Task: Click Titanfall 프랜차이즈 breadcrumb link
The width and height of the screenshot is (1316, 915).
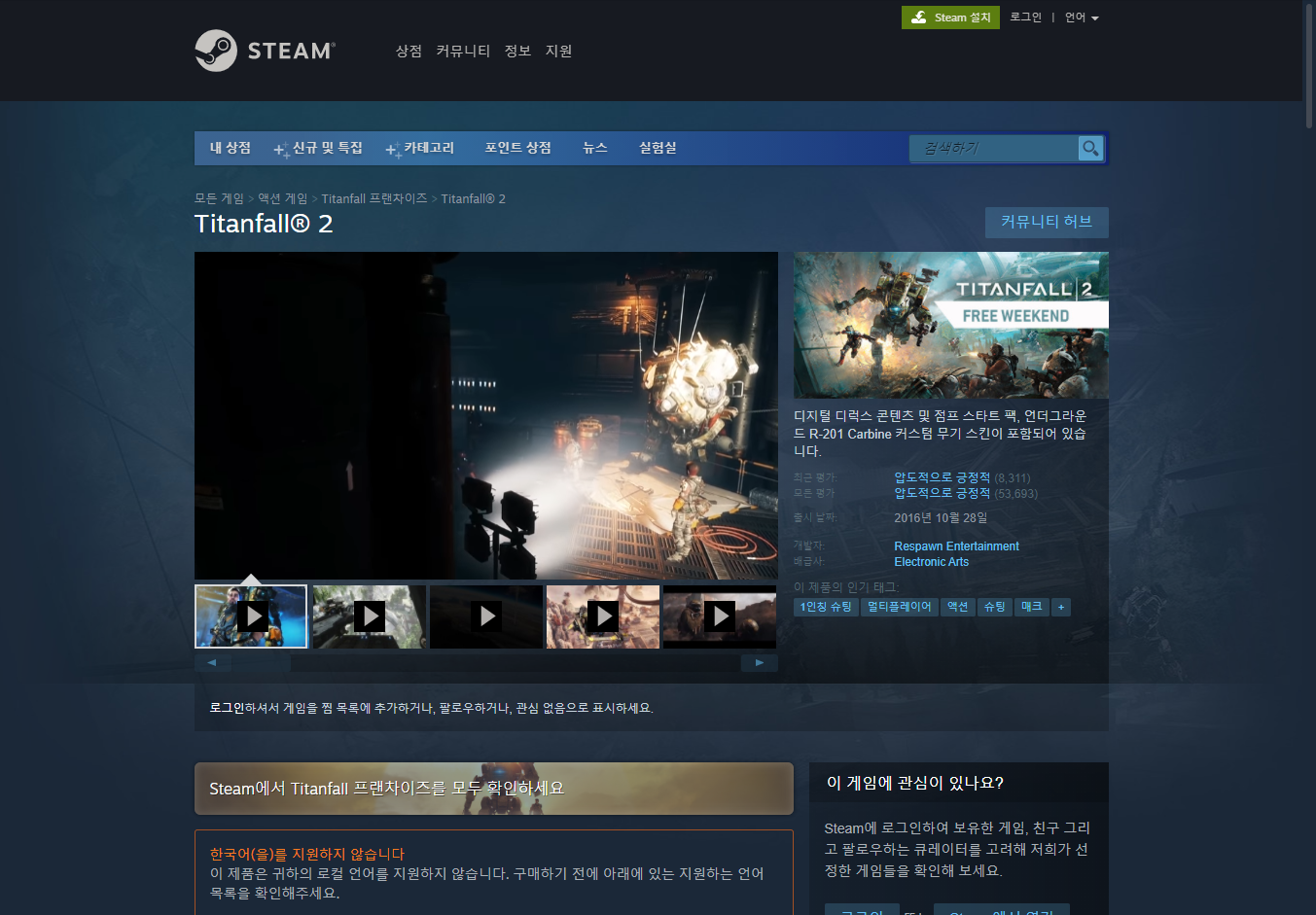Action: 374,198
